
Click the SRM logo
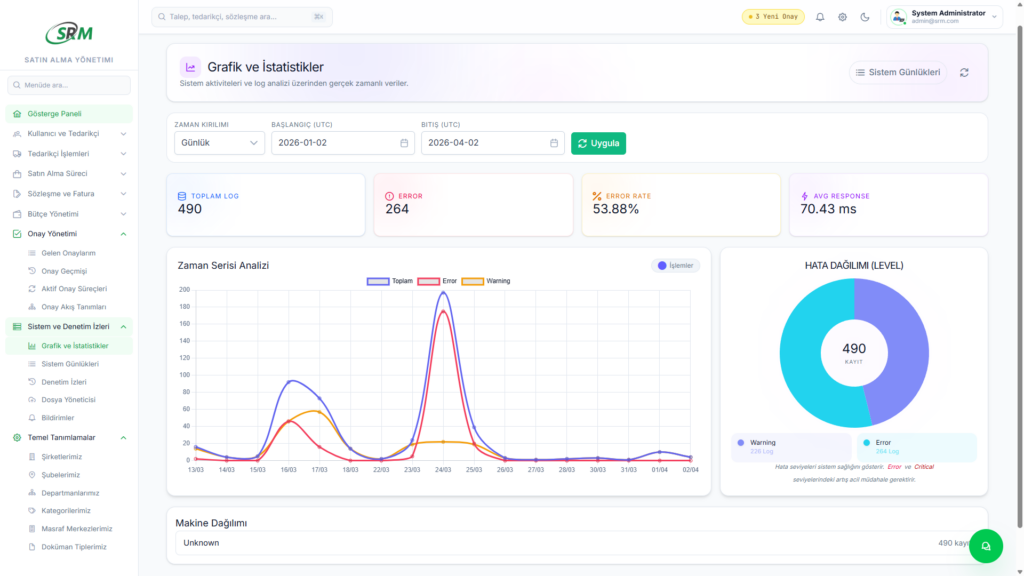(x=68, y=33)
